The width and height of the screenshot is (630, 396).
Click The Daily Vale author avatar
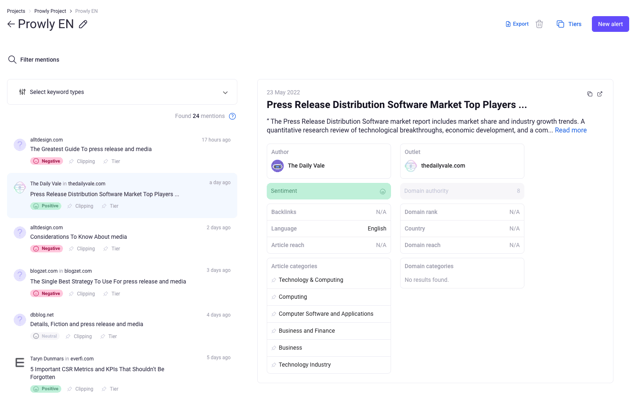tap(277, 165)
